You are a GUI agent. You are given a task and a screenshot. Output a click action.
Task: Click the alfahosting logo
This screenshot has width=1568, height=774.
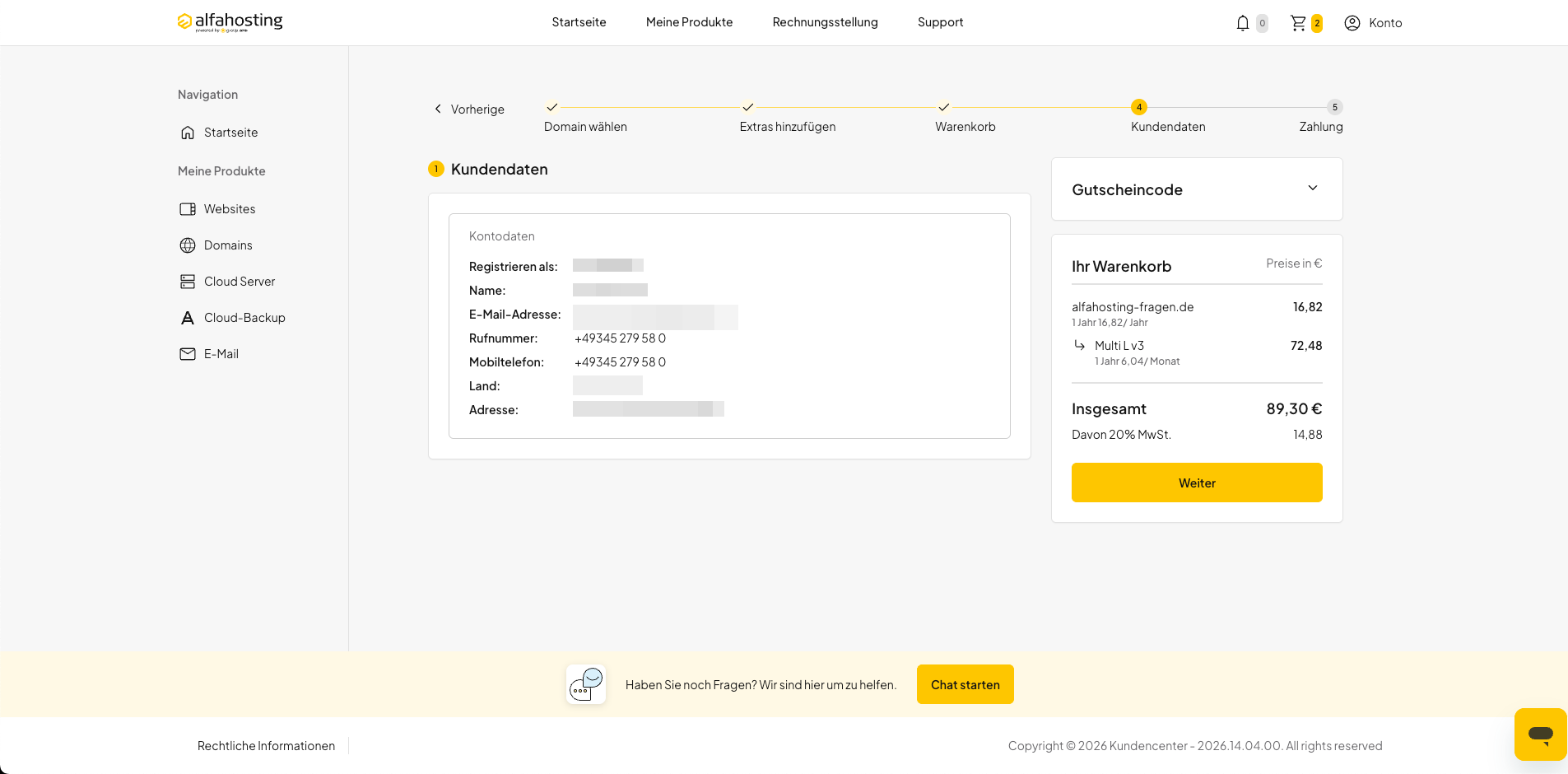point(230,22)
